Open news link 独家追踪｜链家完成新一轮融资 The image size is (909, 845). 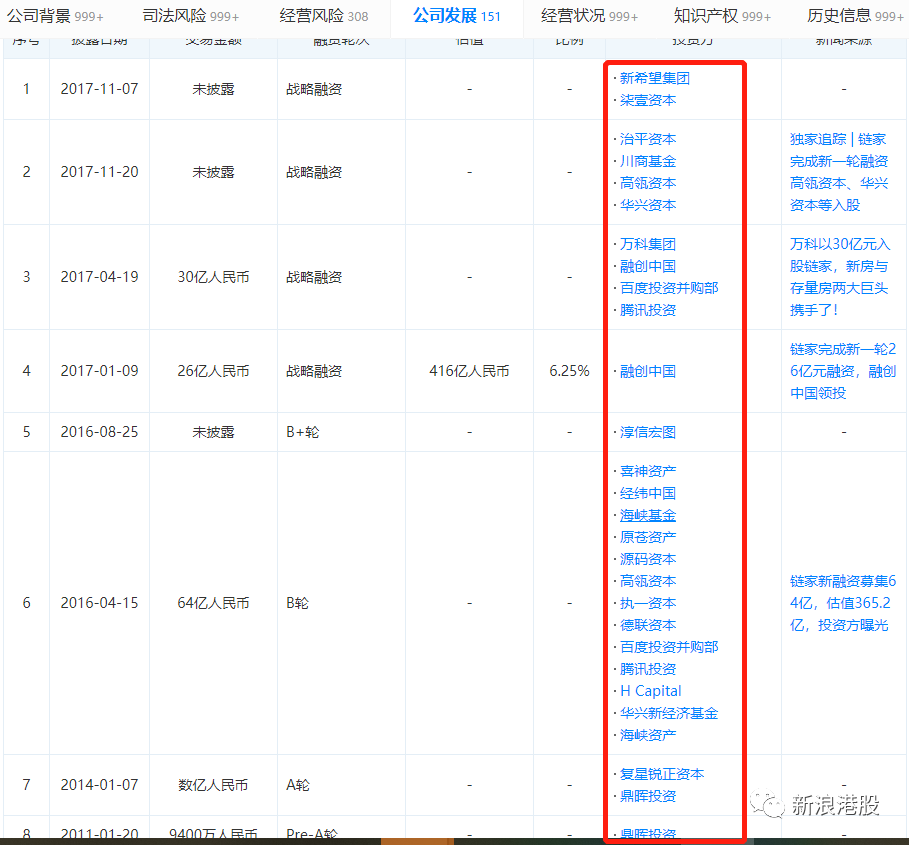click(x=839, y=172)
